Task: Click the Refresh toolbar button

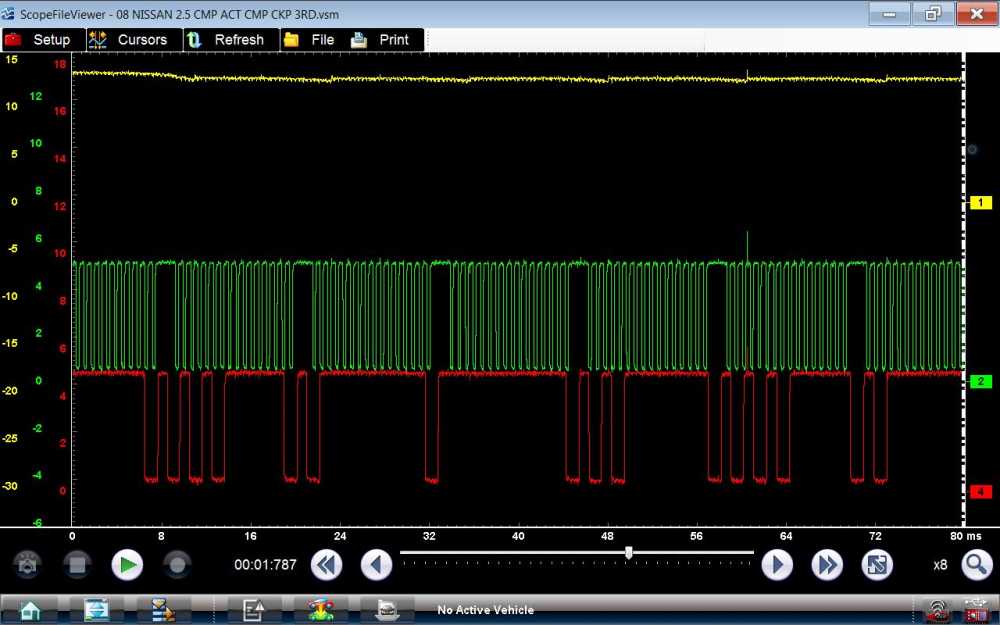Action: pyautogui.click(x=226, y=40)
